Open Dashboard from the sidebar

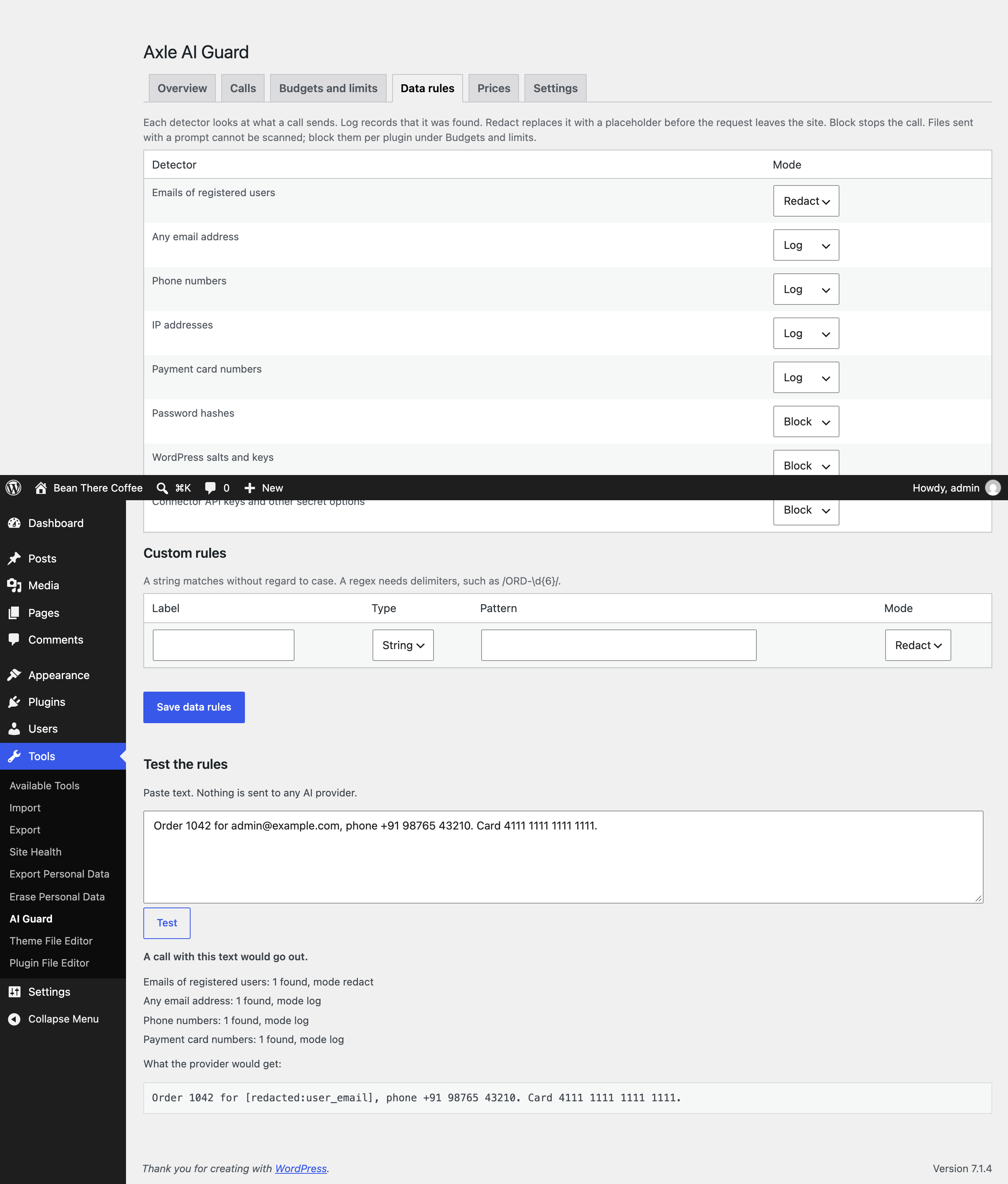pyautogui.click(x=63, y=523)
